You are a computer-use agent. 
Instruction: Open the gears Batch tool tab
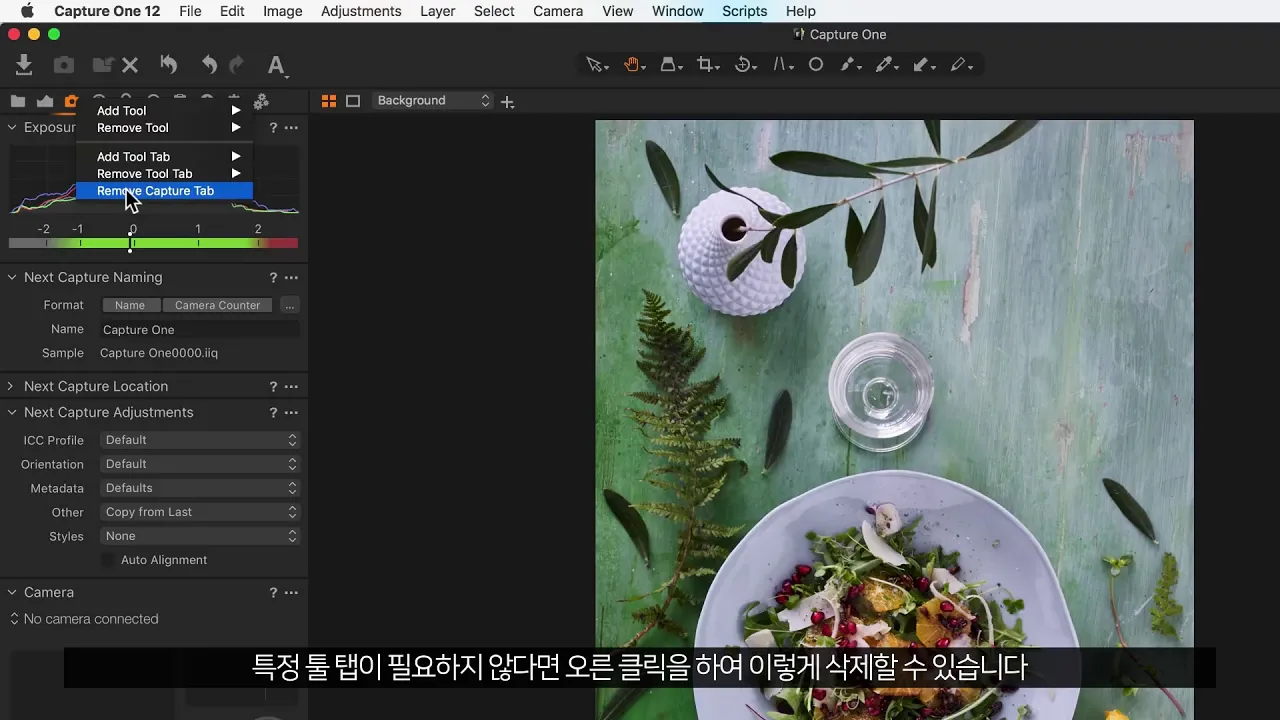click(261, 101)
